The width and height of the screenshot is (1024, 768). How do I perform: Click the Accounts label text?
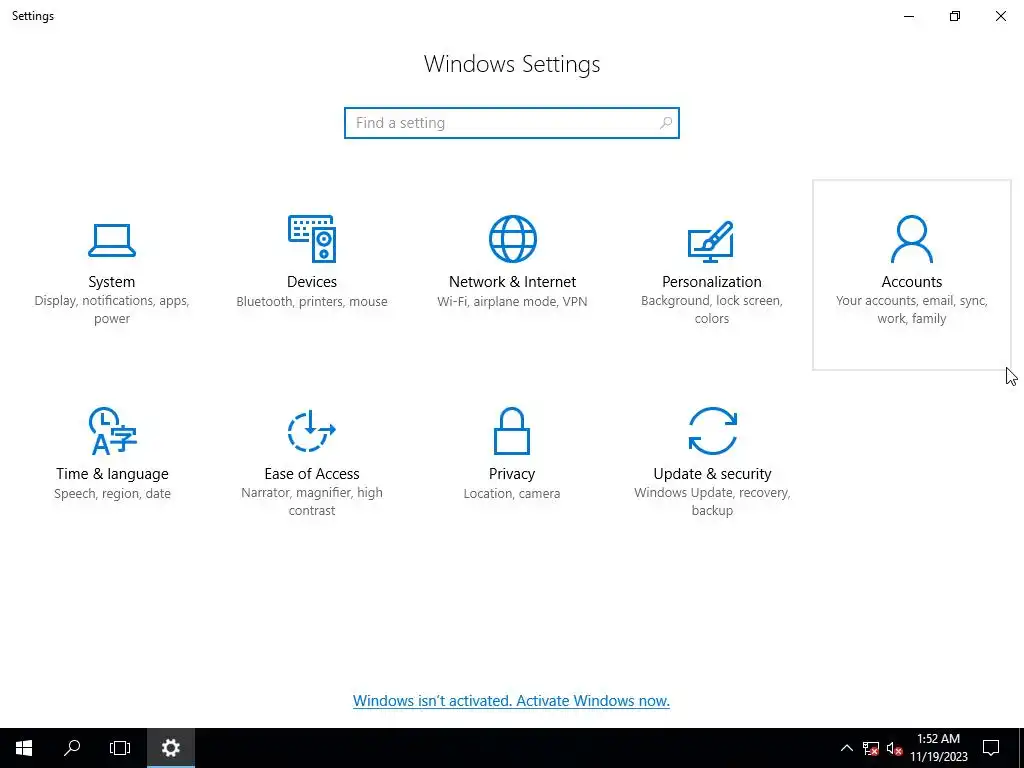(912, 281)
